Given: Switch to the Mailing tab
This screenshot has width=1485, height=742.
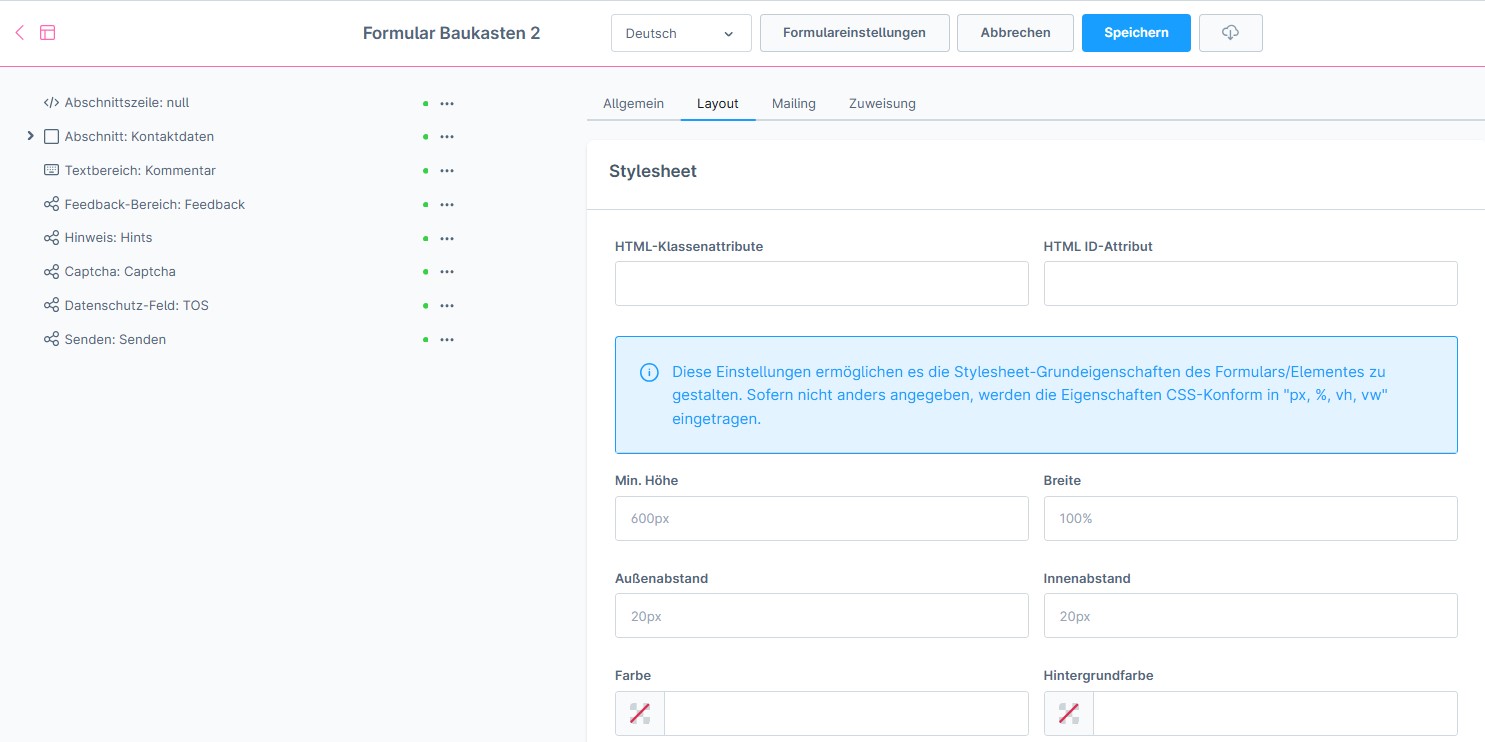Looking at the screenshot, I should pos(793,104).
